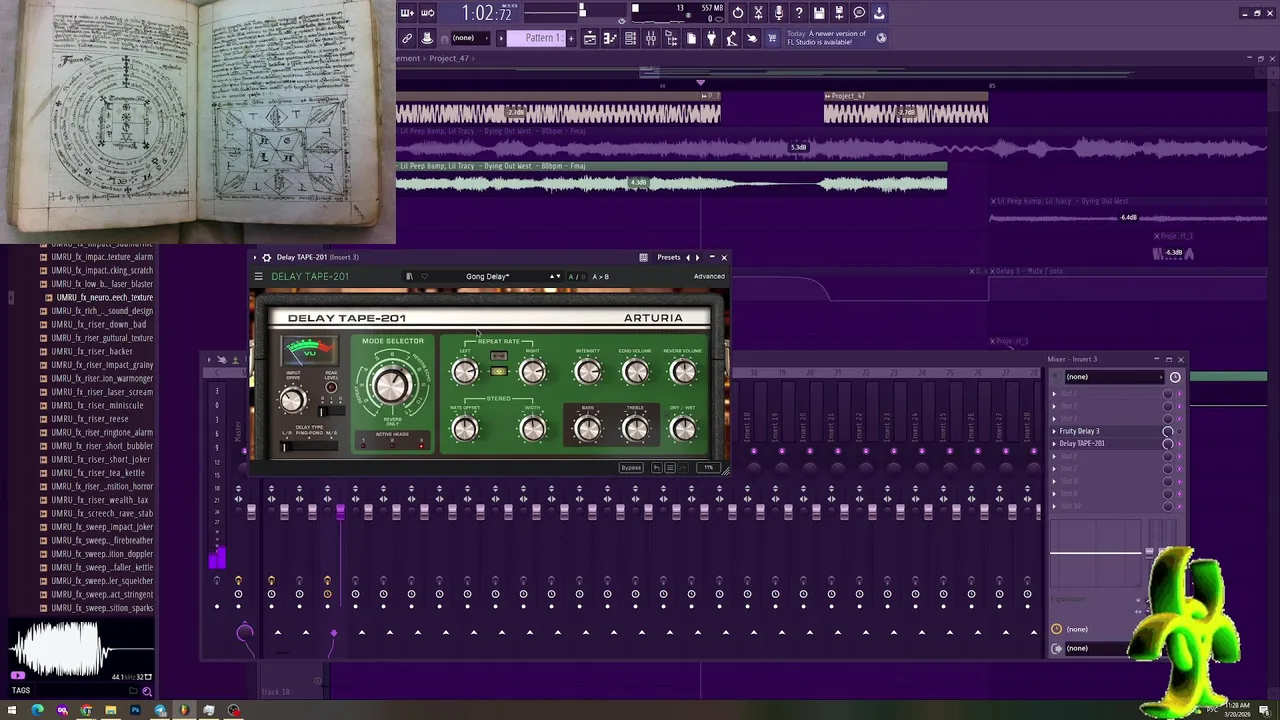
Task: Click the link/chain icon in the toolbar
Action: click(407, 38)
